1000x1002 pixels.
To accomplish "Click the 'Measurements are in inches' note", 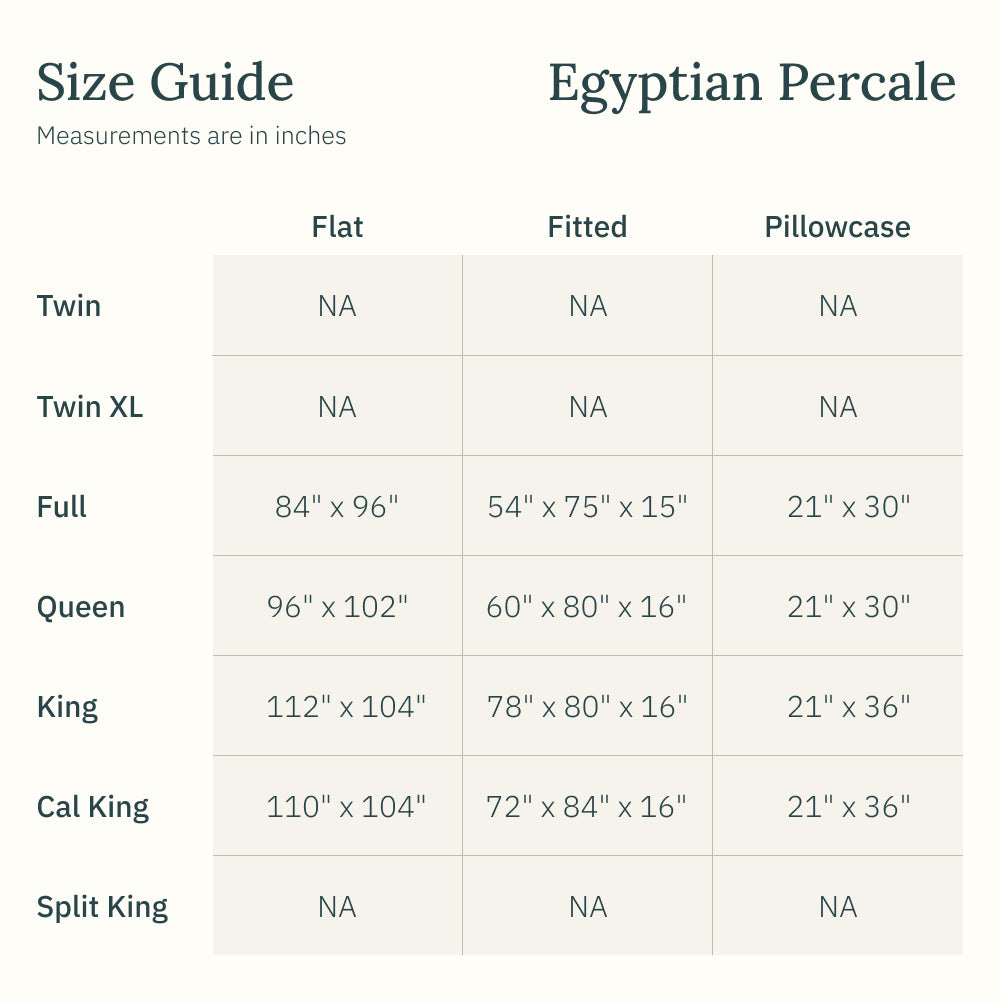I will (191, 136).
